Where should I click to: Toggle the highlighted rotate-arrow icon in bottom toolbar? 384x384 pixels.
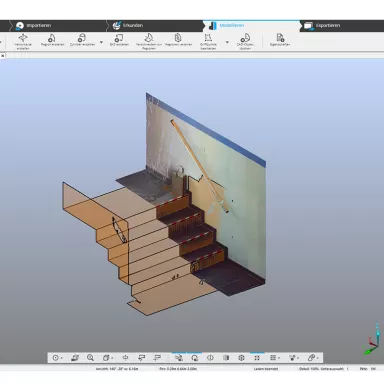click(x=194, y=358)
